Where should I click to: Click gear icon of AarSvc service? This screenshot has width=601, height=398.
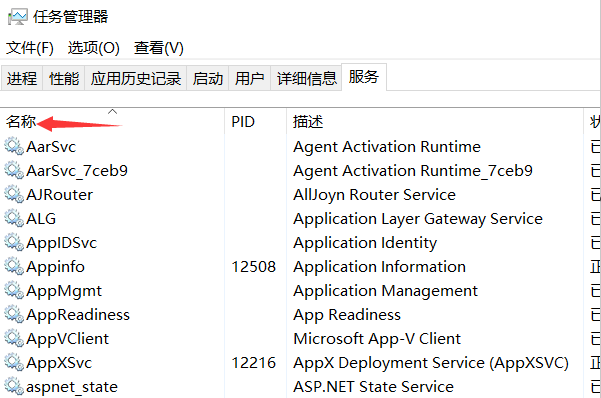pyautogui.click(x=14, y=146)
